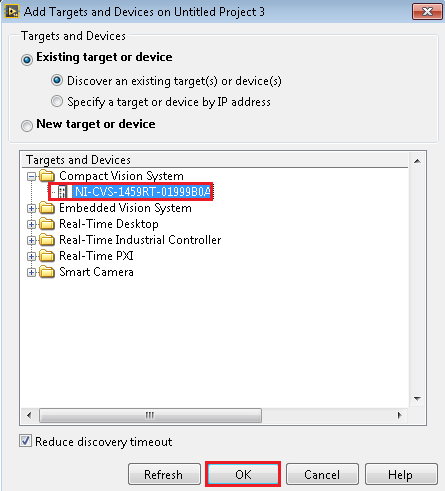Viewport: 445px width, 491px height.
Task: Click the Real-Time Desktop folder icon
Action: [47, 224]
